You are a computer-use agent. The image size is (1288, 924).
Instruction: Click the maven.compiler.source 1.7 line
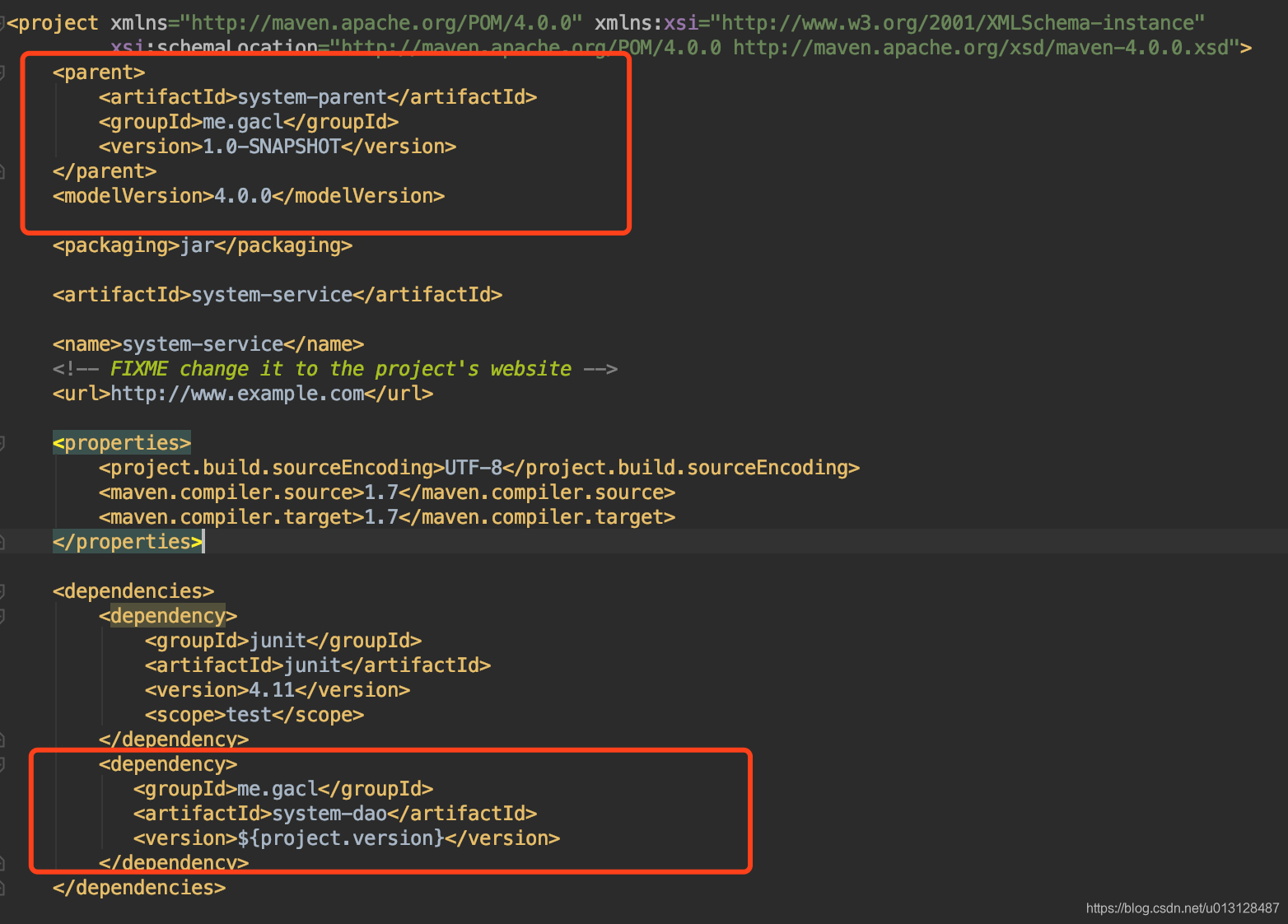pyautogui.click(x=387, y=492)
